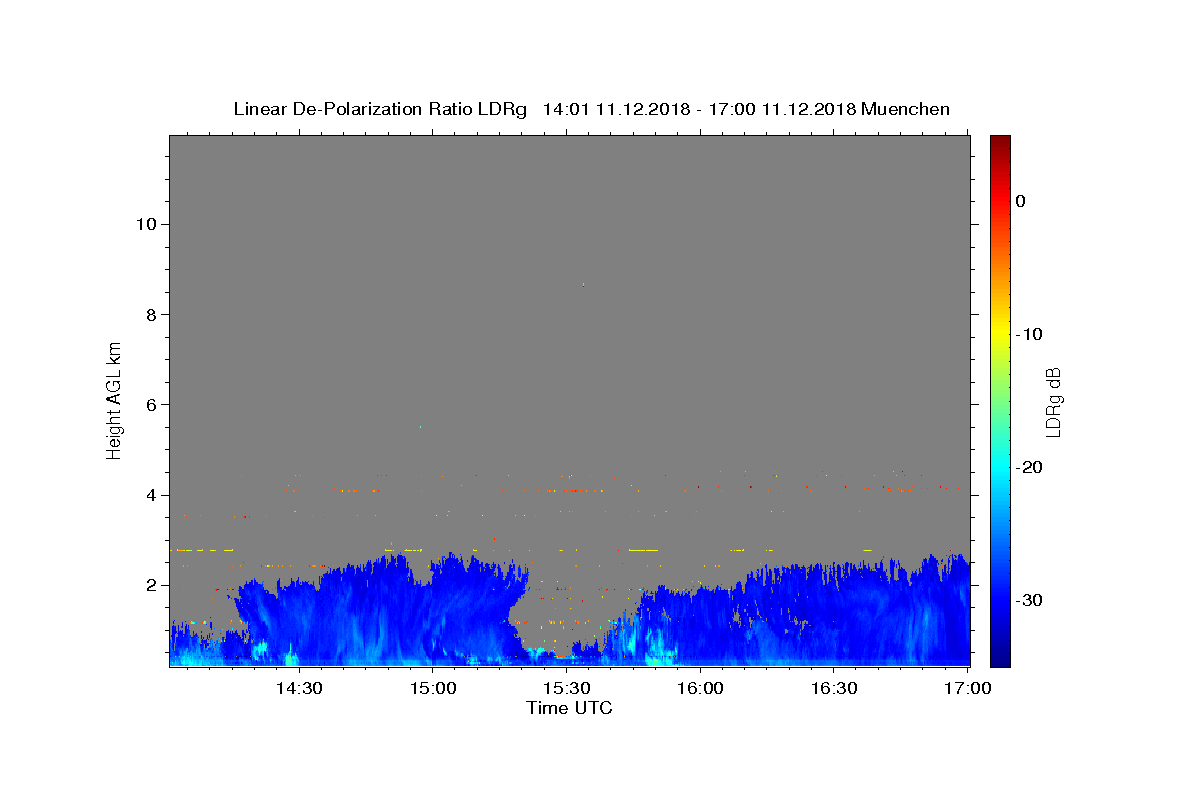
Task: Click the height tick label 2
Action: coord(149,585)
